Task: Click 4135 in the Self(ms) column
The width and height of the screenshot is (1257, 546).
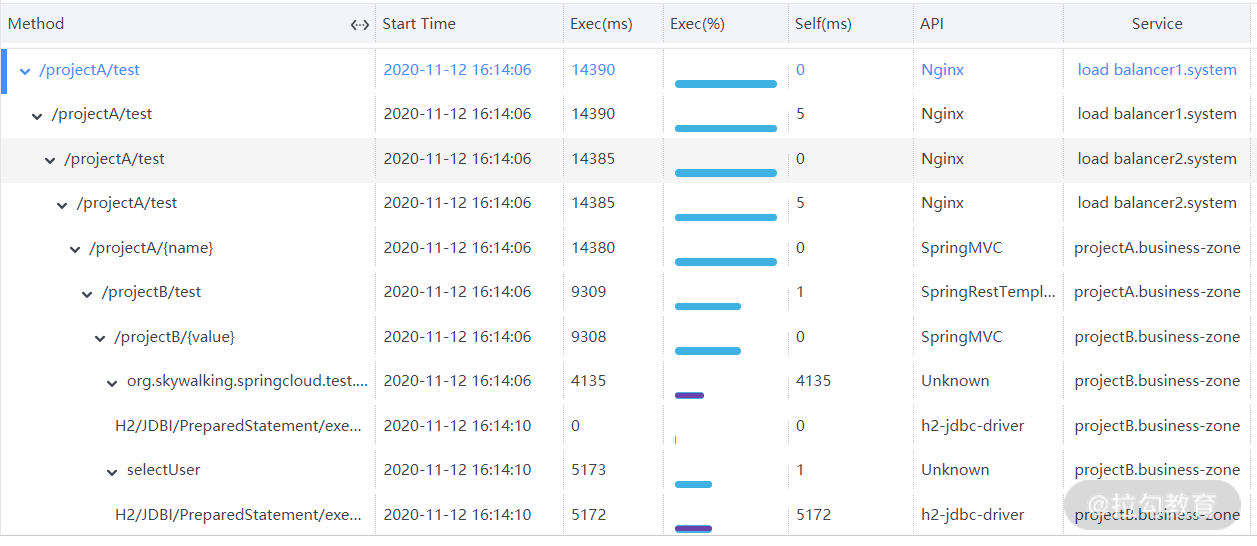Action: [x=814, y=381]
